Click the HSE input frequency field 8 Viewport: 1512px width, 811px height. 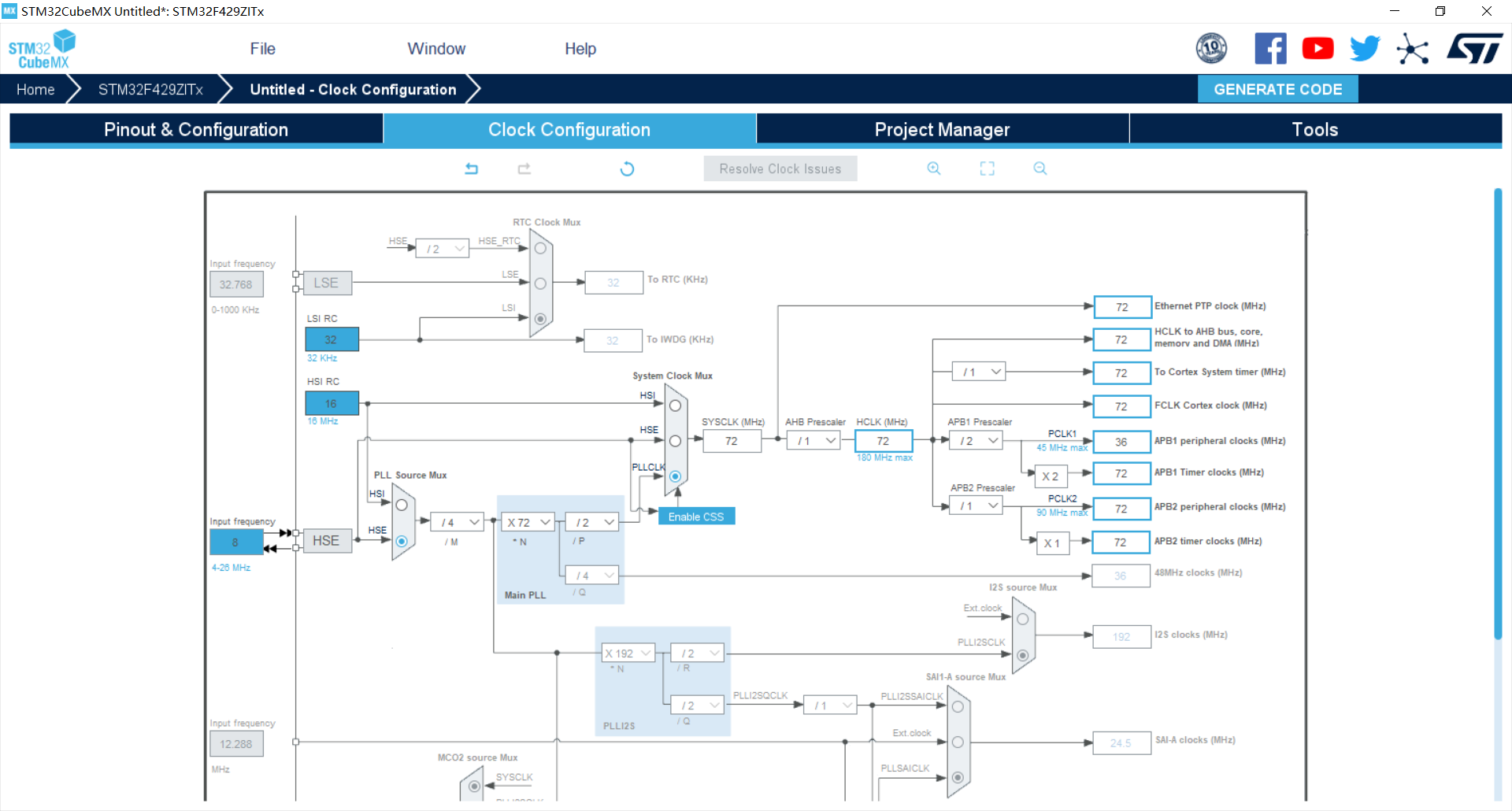[x=236, y=542]
